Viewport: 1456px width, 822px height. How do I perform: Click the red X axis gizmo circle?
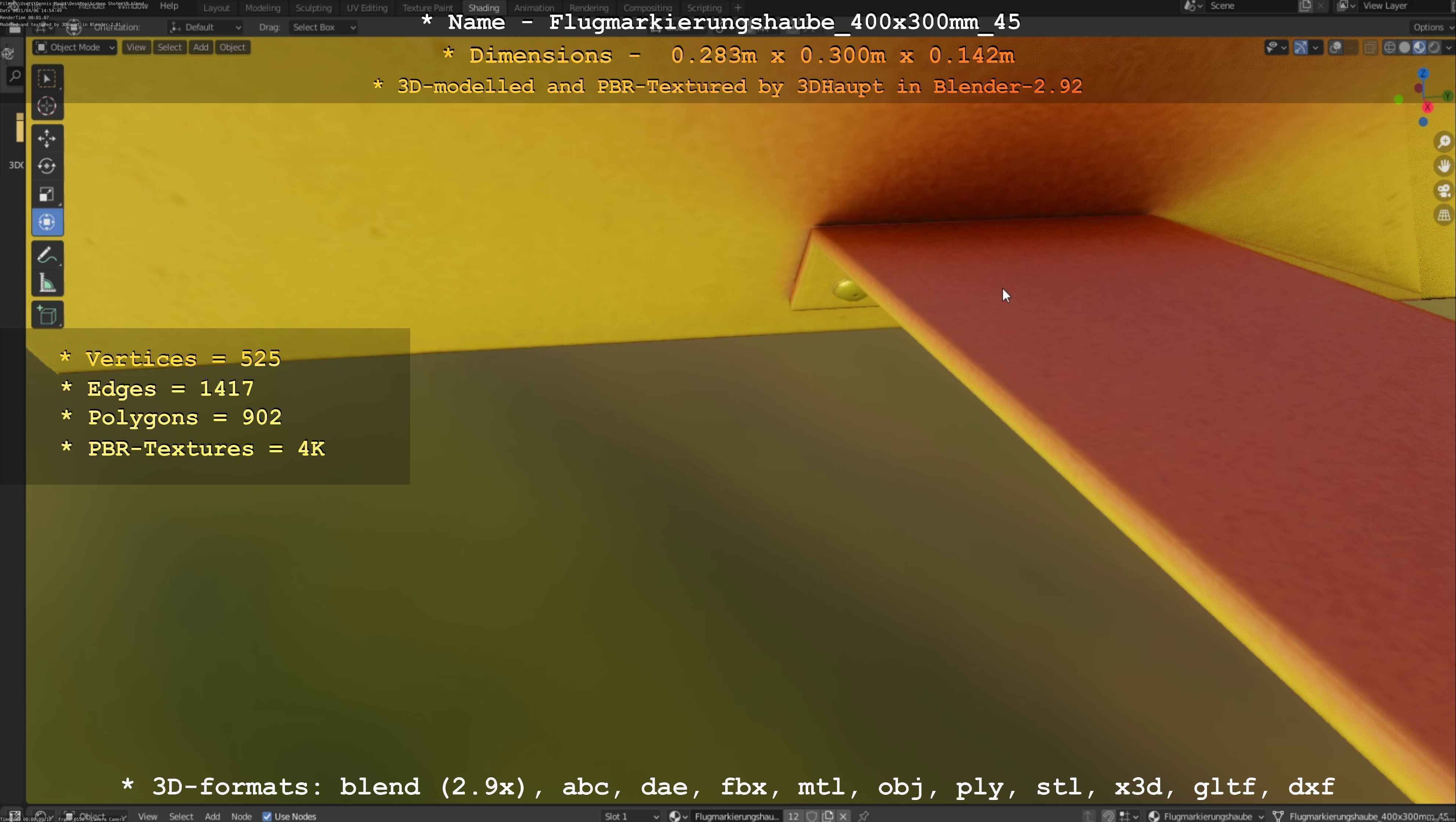pyautogui.click(x=1428, y=107)
